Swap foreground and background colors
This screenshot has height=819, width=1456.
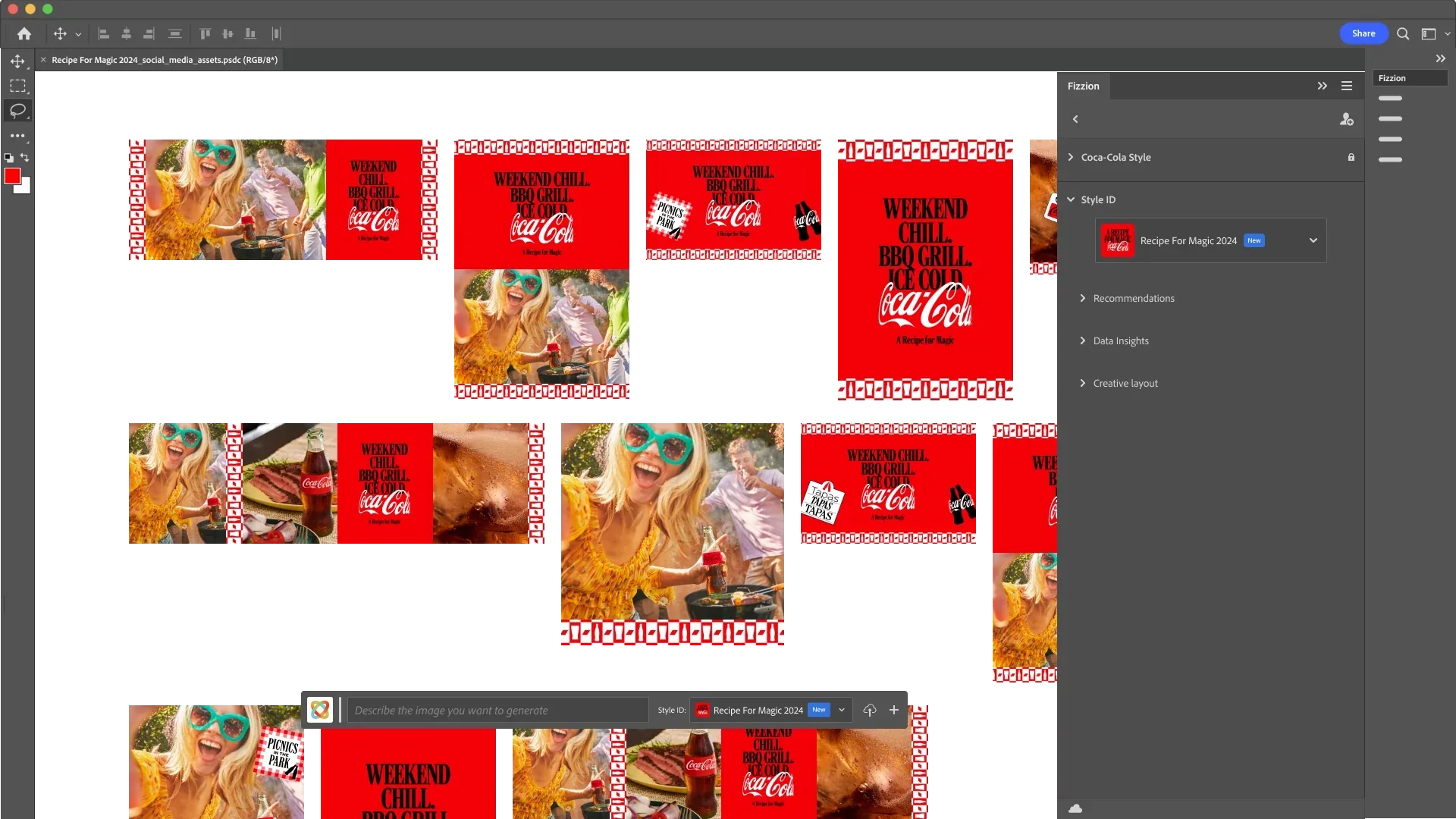pos(25,157)
